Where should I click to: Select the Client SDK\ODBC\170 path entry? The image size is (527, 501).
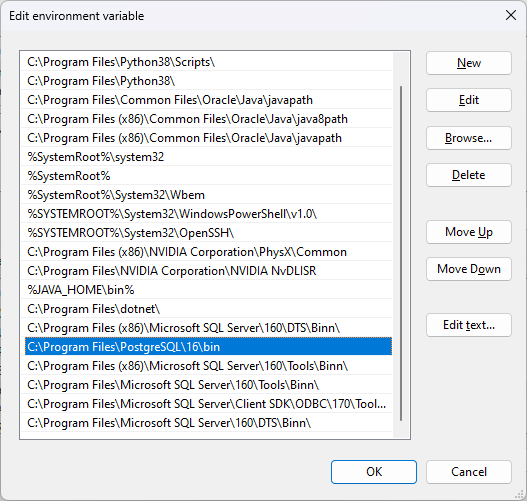[208, 404]
